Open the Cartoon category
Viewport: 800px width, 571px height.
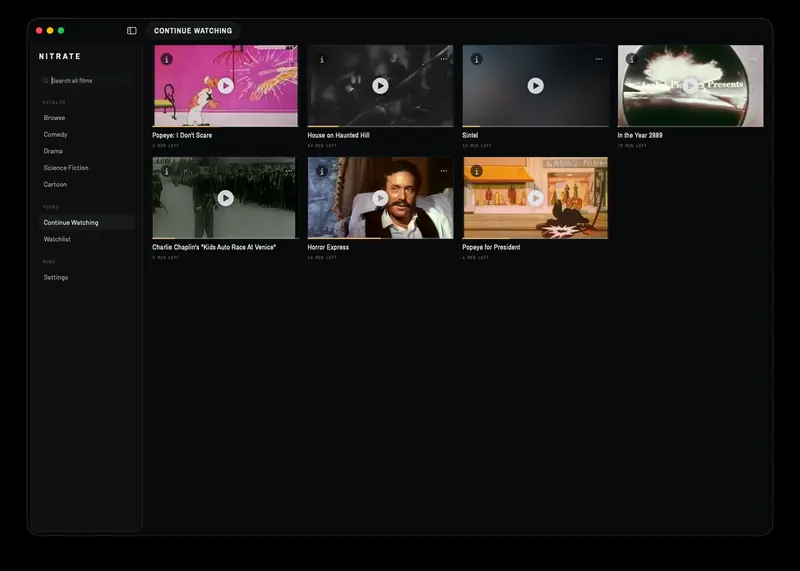(x=86, y=185)
